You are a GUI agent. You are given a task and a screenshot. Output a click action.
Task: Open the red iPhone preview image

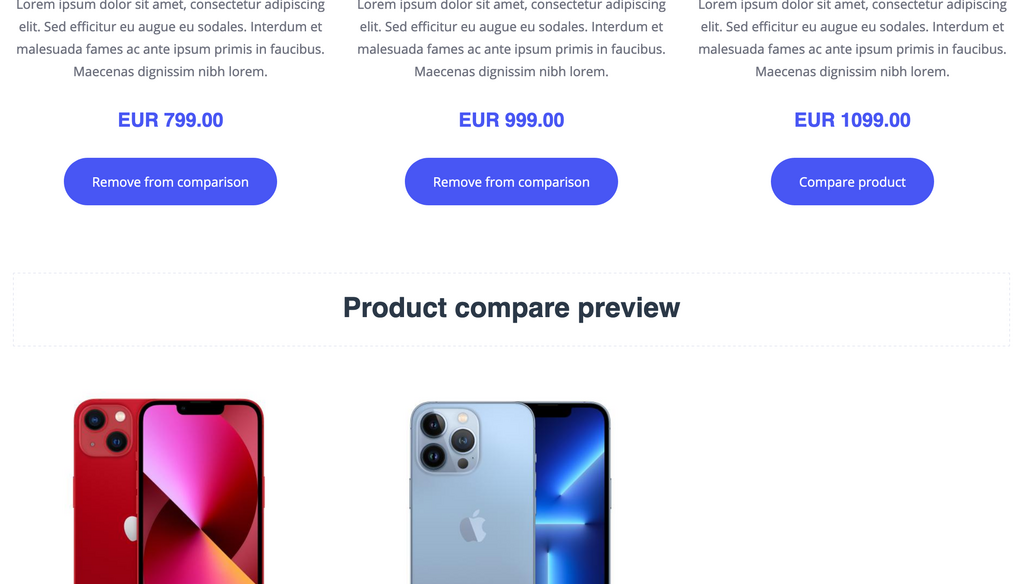tap(169, 491)
